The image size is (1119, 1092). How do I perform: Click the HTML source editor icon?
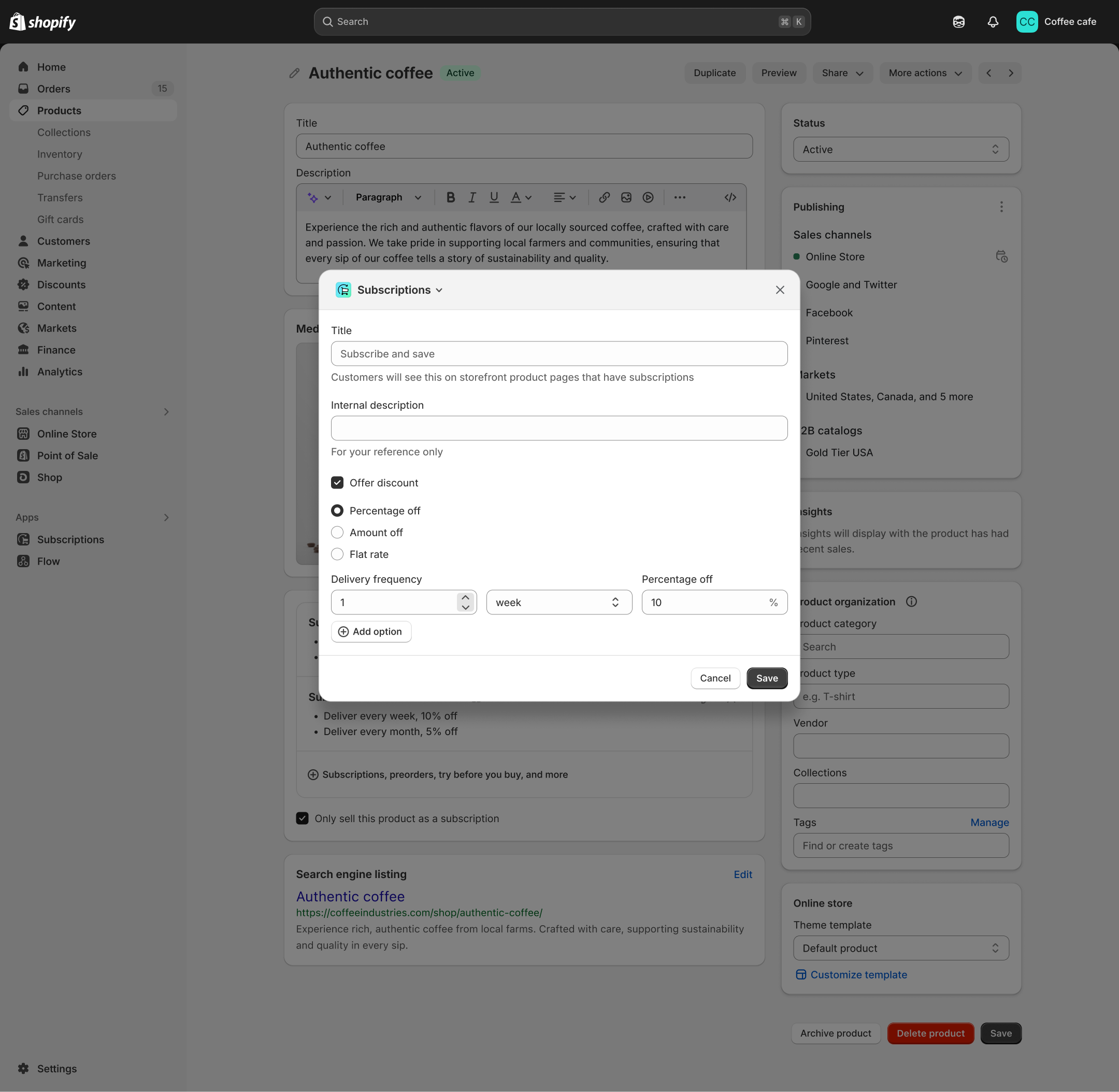tap(731, 197)
